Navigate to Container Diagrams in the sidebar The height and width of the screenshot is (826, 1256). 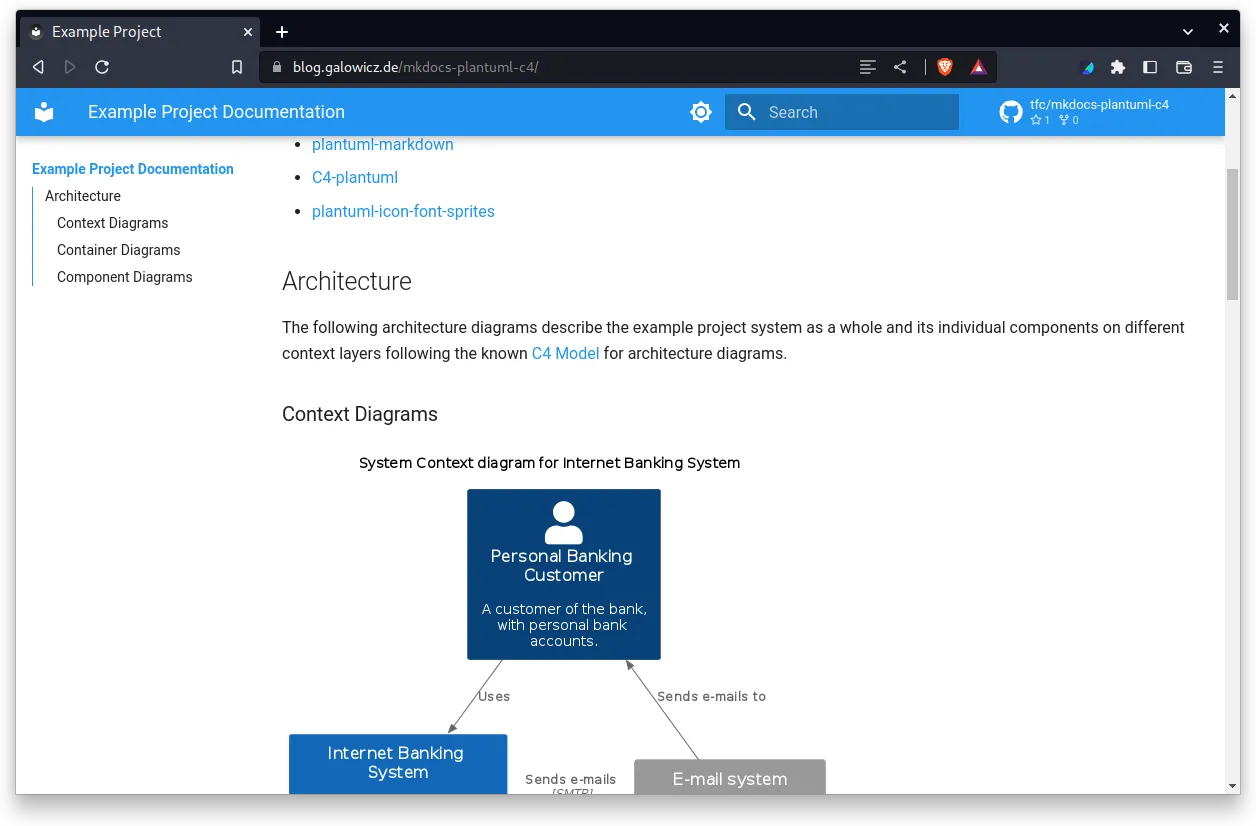click(x=118, y=249)
